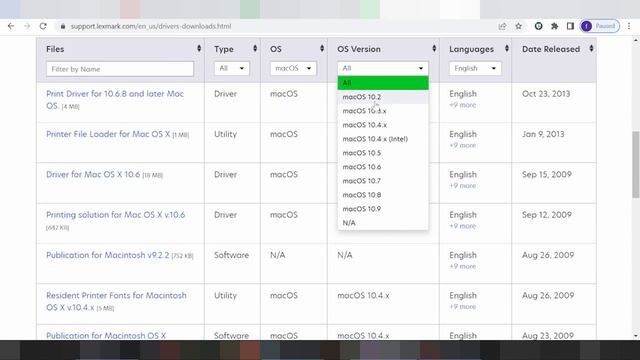Select macOS 10.3.x option
This screenshot has width=640, height=360.
(383, 111)
